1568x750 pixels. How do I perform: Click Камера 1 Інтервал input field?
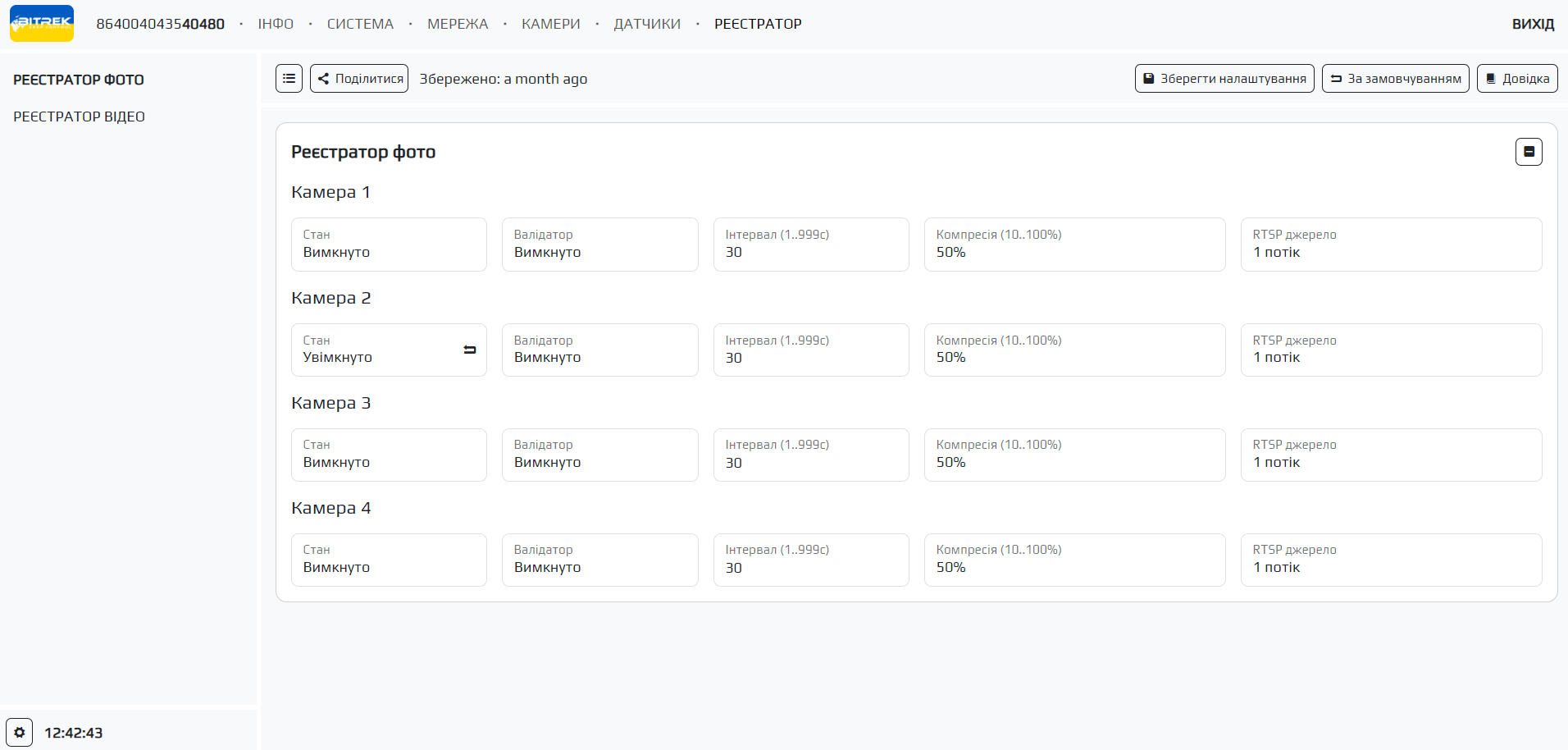pyautogui.click(x=810, y=245)
